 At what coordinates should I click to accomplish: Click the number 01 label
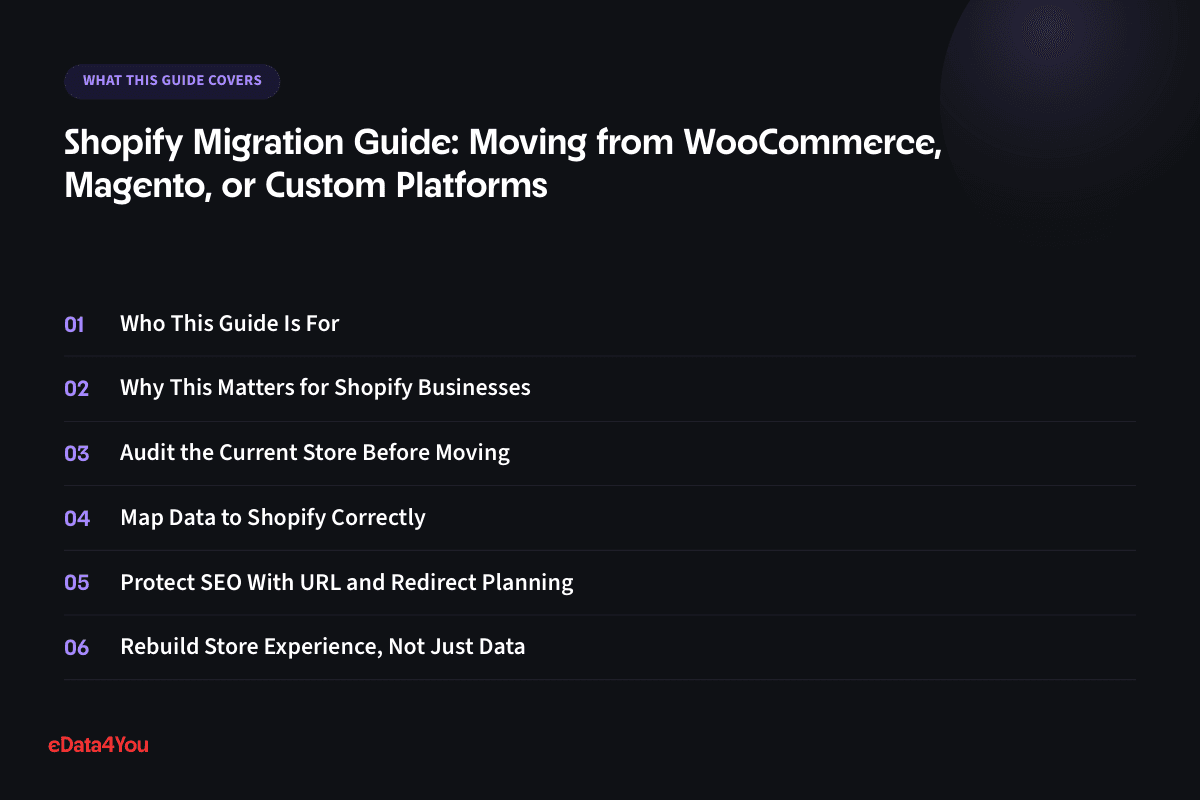pyautogui.click(x=75, y=324)
